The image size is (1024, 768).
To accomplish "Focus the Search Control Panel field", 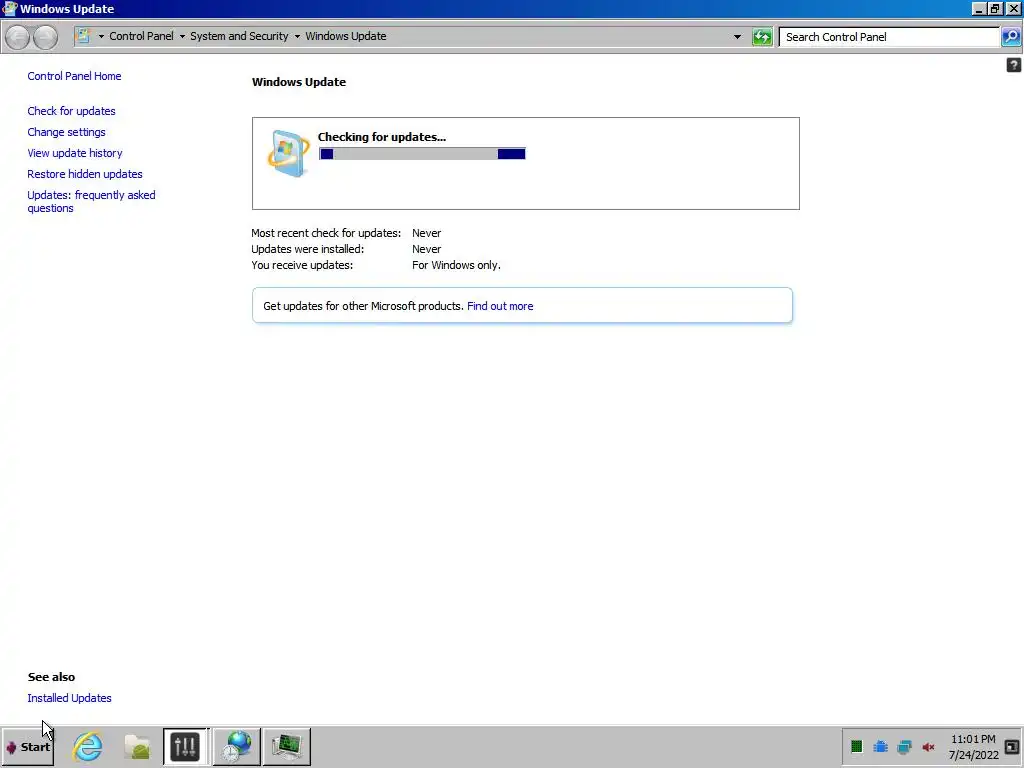I will (889, 37).
